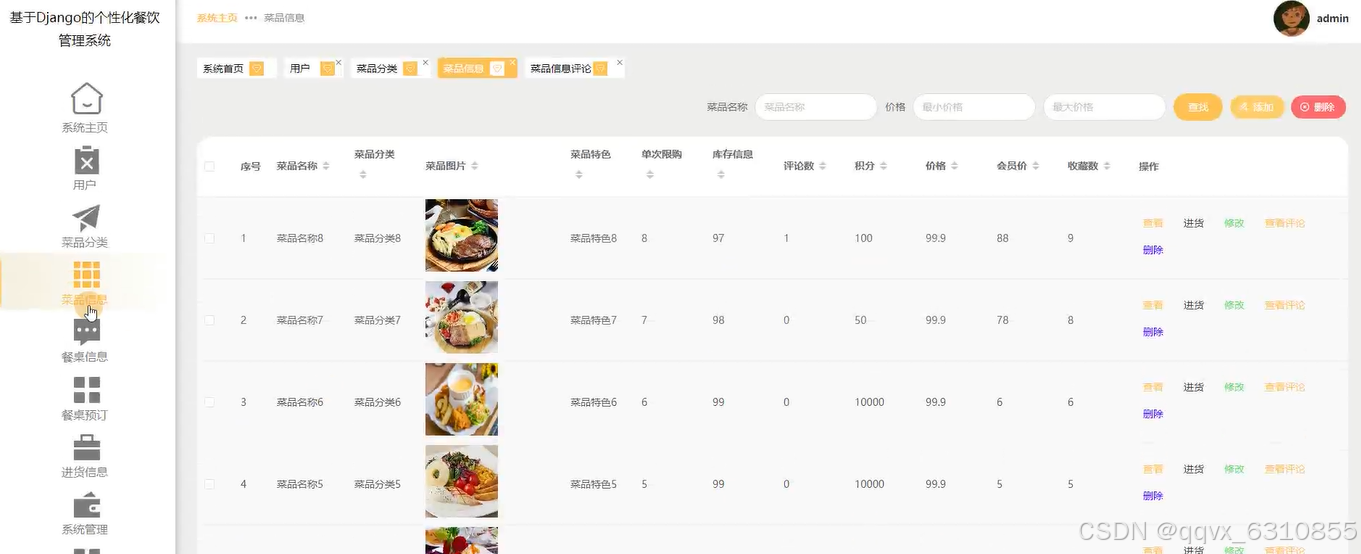Open 餐桌预订 four-square sidebar icon

(x=87, y=390)
